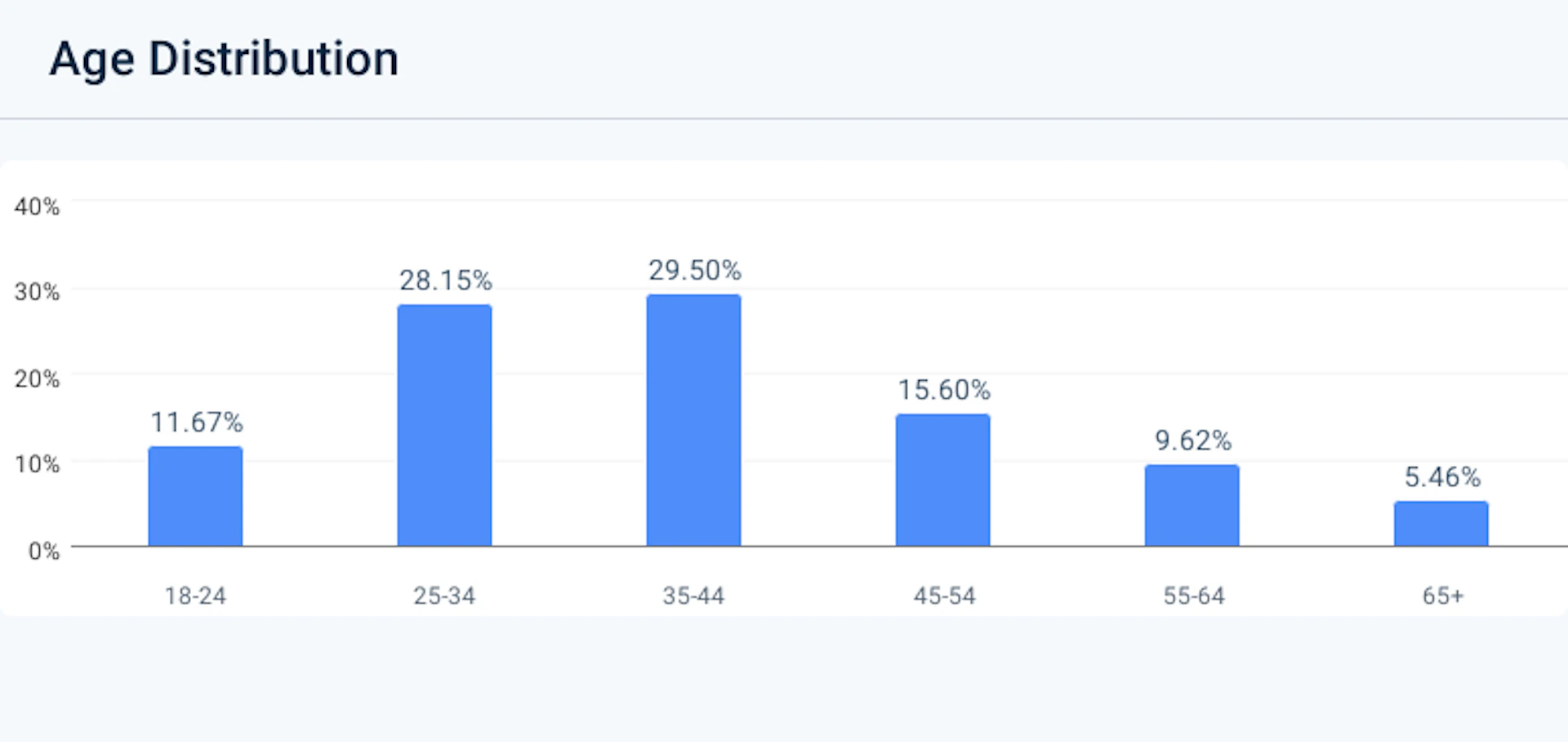
Task: Select the 55-64 age group bar
Action: click(1192, 505)
